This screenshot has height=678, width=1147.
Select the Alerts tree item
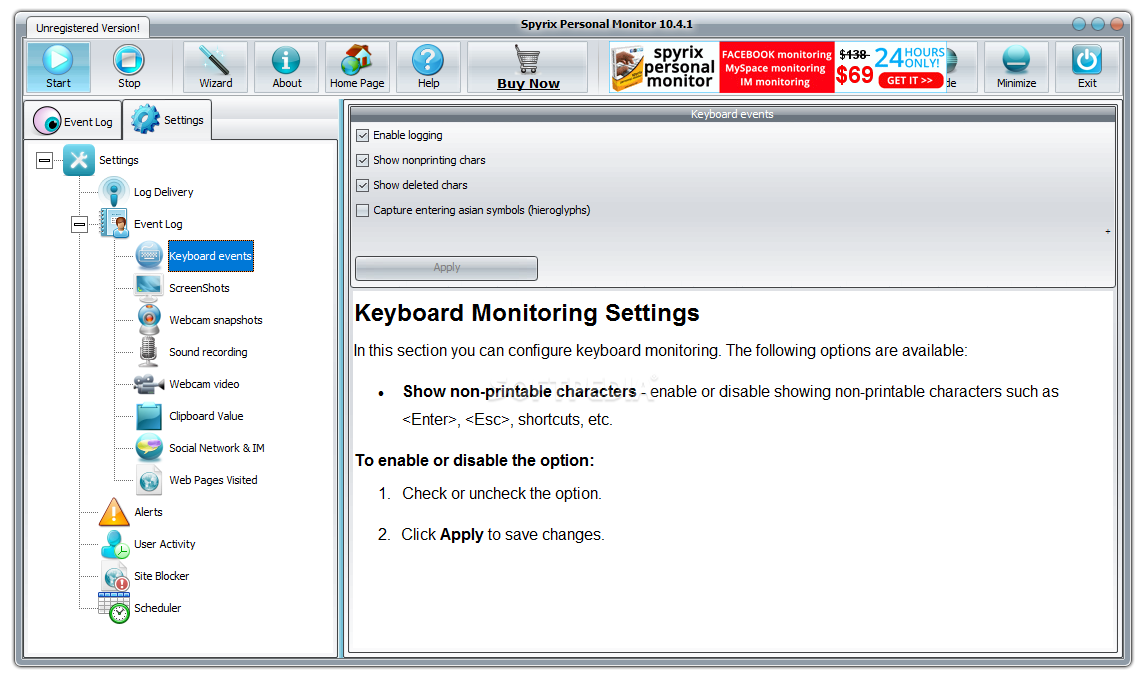tap(148, 512)
